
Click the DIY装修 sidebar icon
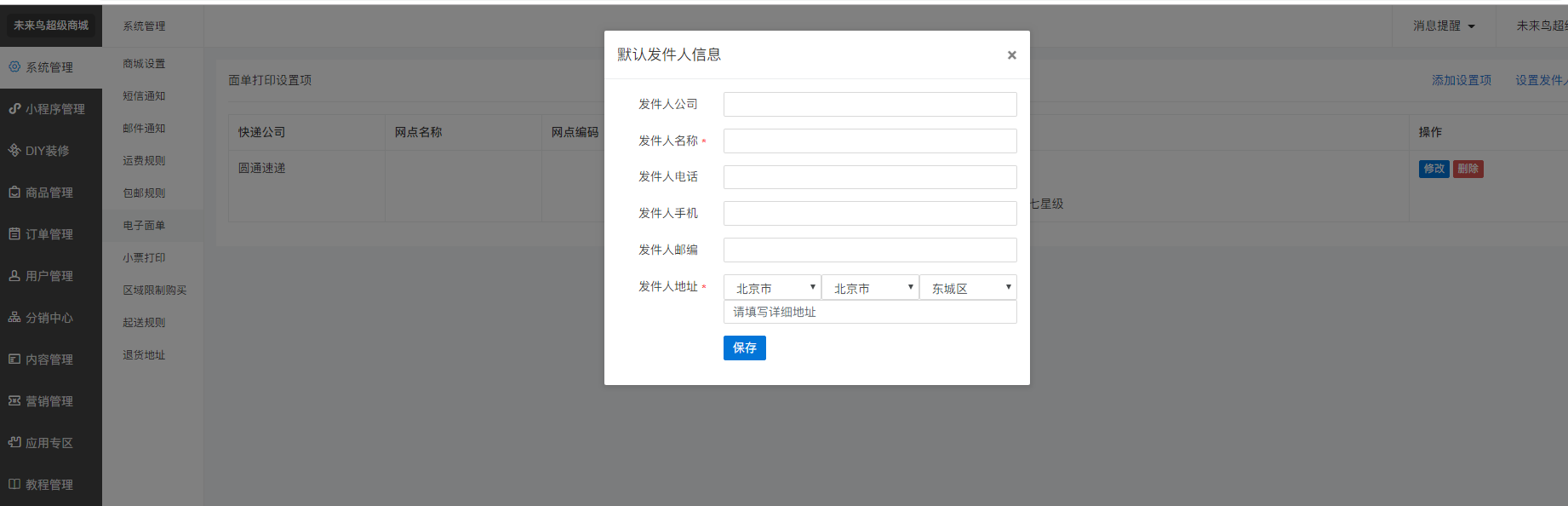pos(14,151)
